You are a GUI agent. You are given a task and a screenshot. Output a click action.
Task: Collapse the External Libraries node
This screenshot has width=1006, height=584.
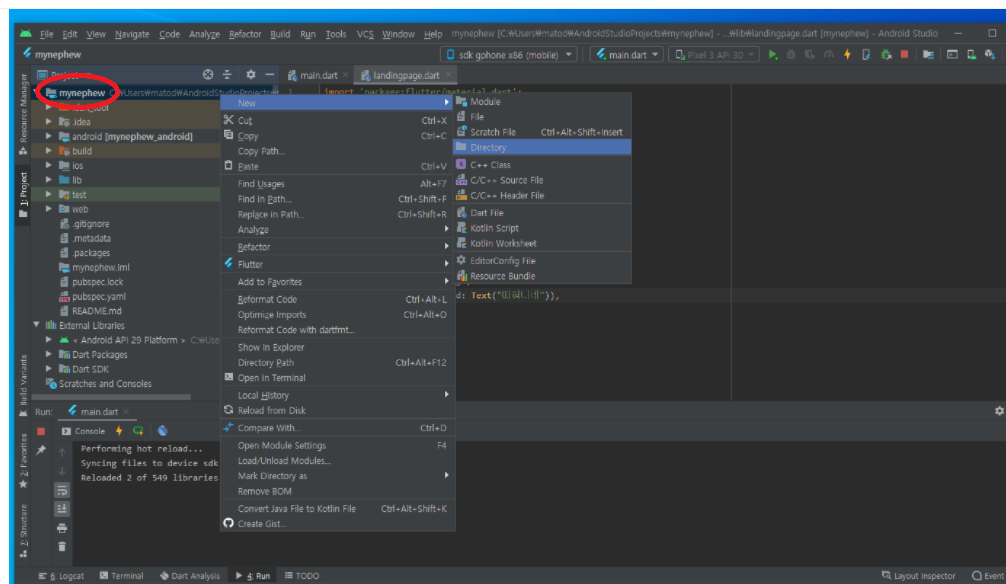37,325
